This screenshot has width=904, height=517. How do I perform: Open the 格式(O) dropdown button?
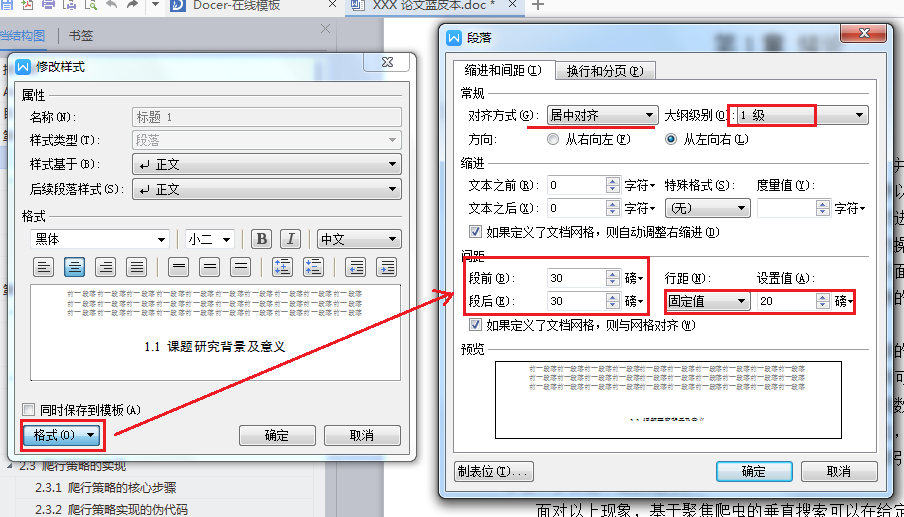click(x=62, y=435)
